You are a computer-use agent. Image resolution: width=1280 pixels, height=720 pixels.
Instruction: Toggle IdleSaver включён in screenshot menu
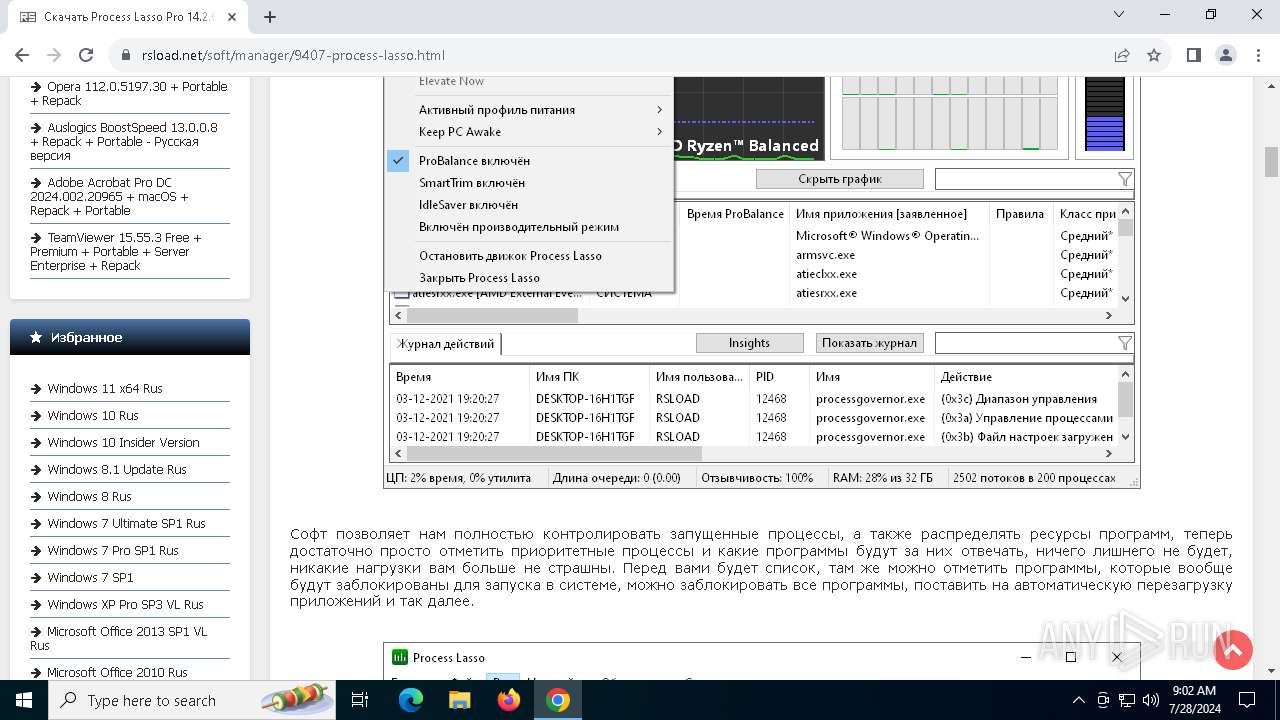468,205
